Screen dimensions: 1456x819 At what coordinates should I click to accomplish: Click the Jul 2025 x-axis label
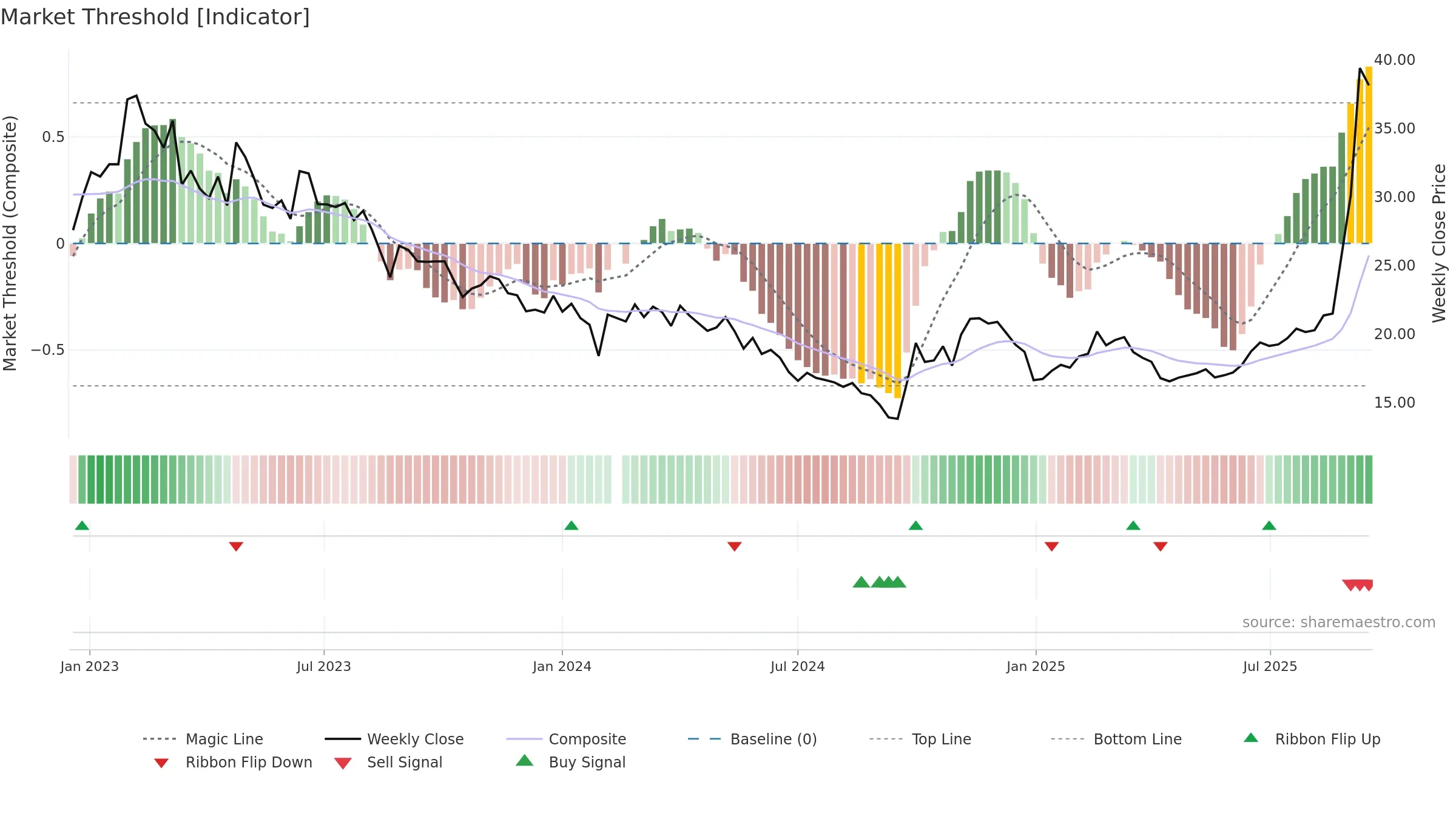coord(1270,667)
